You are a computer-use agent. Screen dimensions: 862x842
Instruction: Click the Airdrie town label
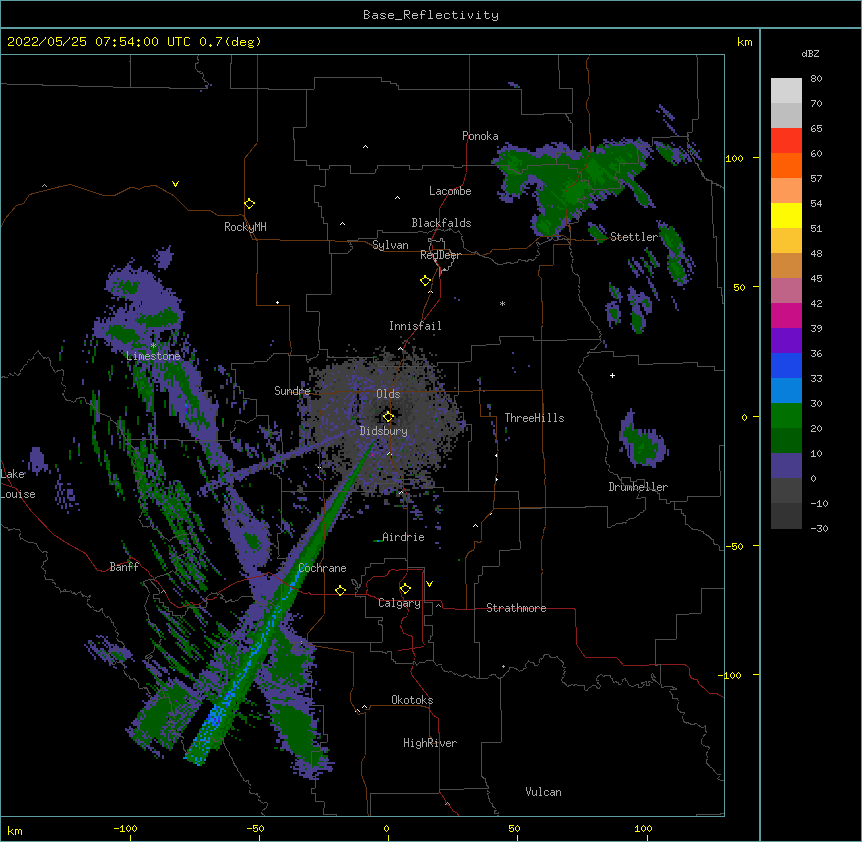pyautogui.click(x=403, y=537)
